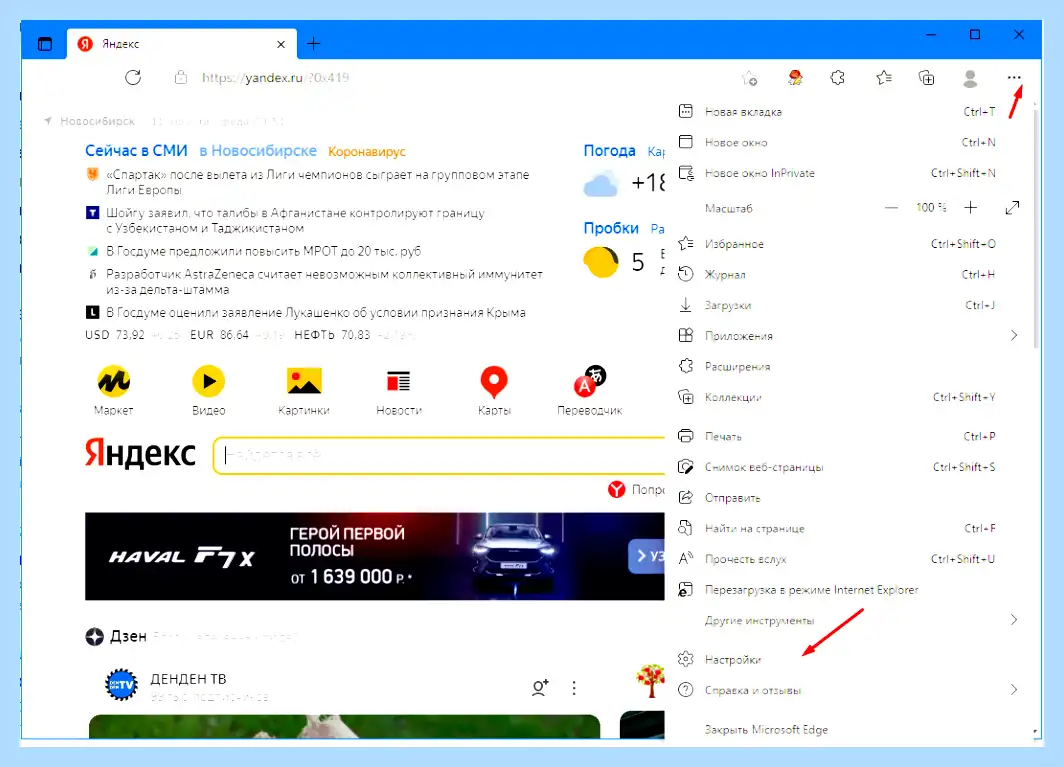Image resolution: width=1064 pixels, height=767 pixels.
Task: Open в Новосибирске news link
Action: click(258, 151)
